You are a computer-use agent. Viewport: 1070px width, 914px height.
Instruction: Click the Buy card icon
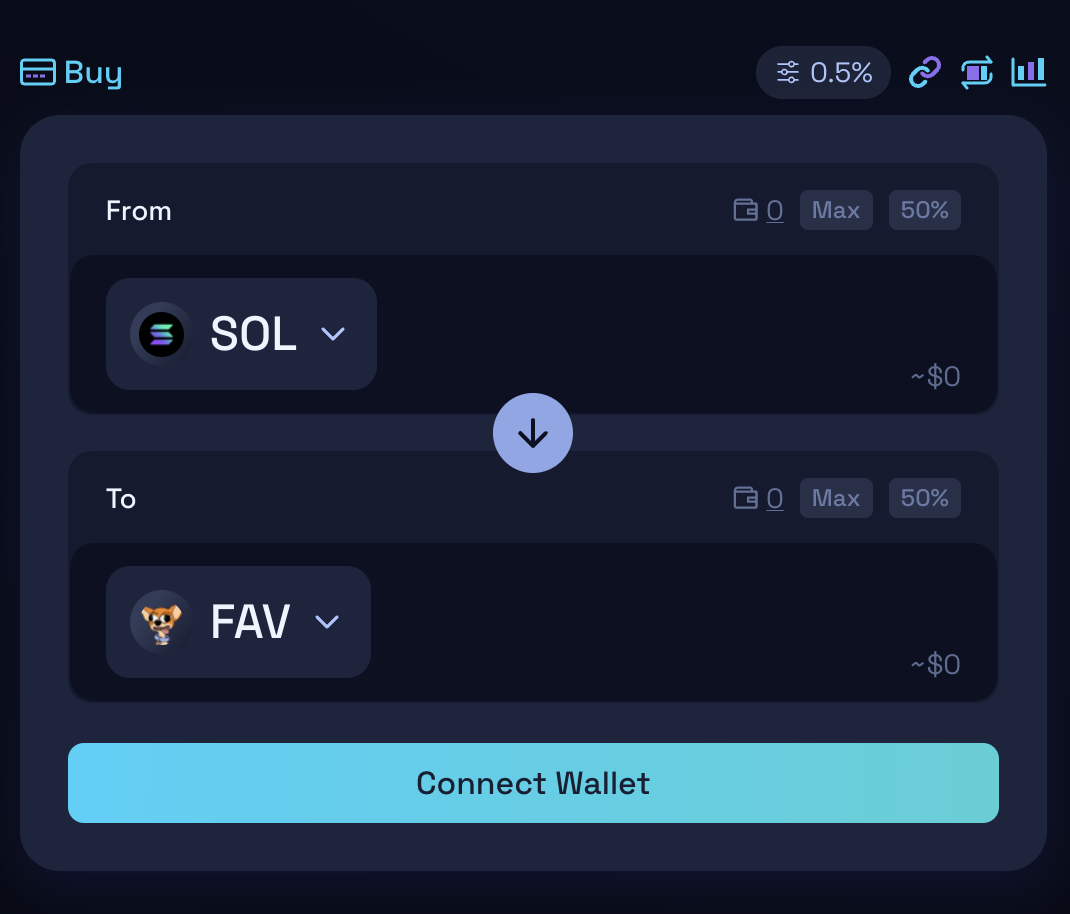[38, 72]
